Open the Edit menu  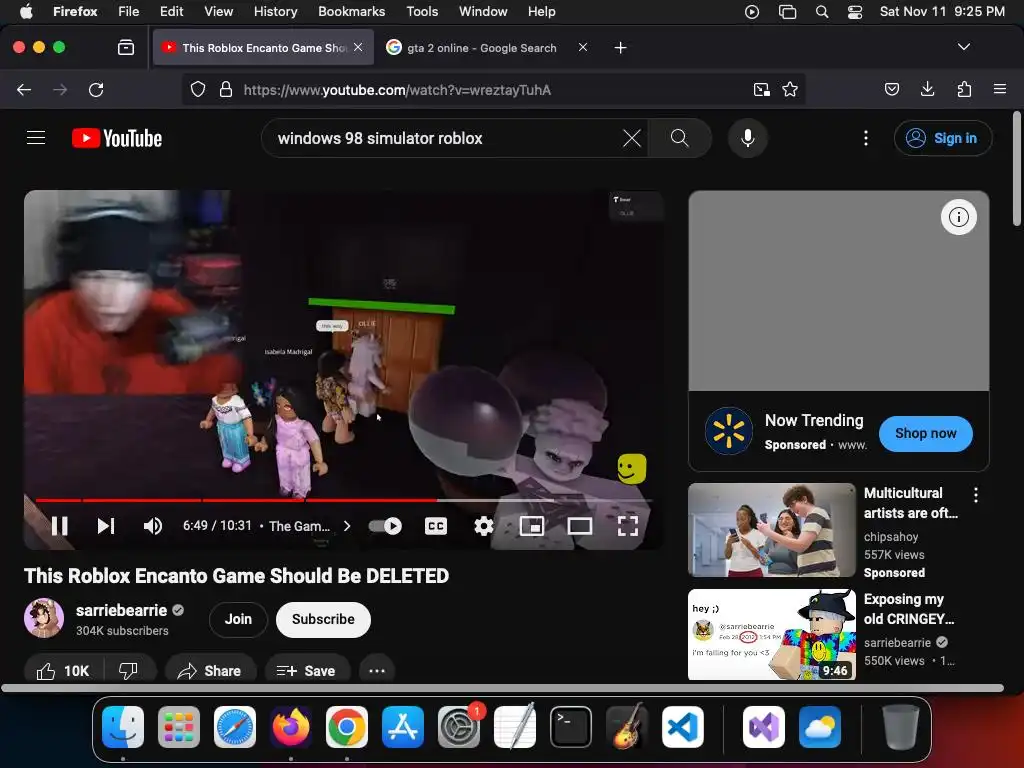(x=171, y=11)
